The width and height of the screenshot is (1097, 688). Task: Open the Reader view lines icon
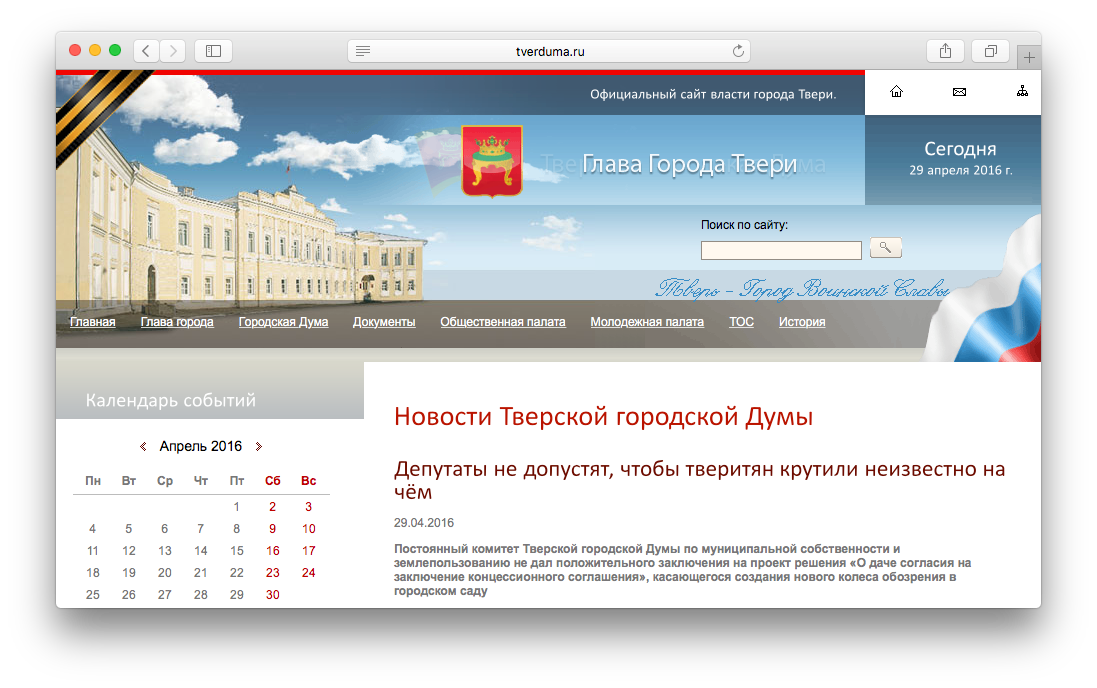[363, 51]
